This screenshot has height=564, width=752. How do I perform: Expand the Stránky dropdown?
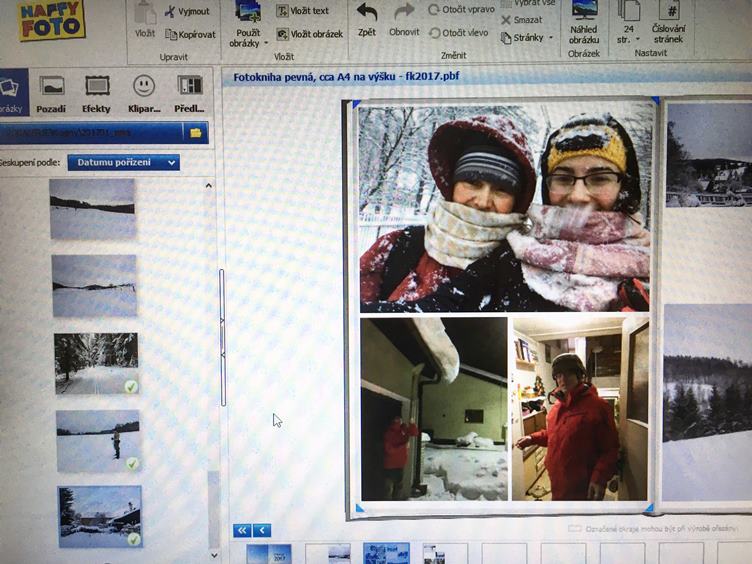pos(527,37)
